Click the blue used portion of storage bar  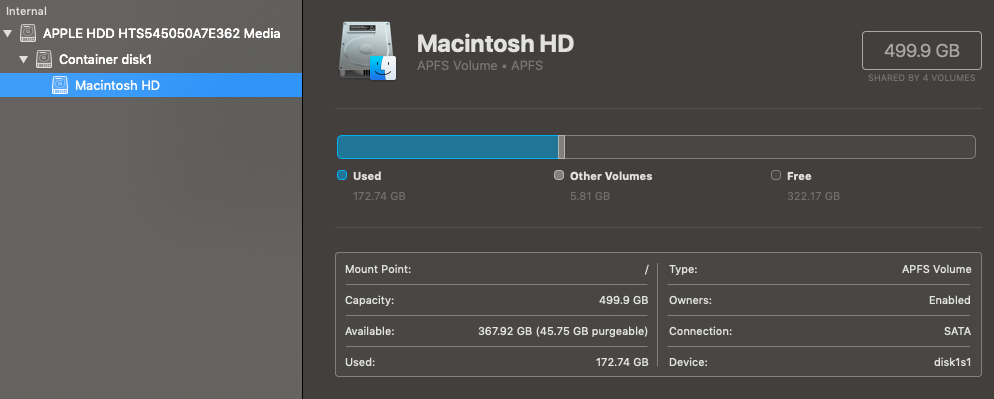point(448,147)
